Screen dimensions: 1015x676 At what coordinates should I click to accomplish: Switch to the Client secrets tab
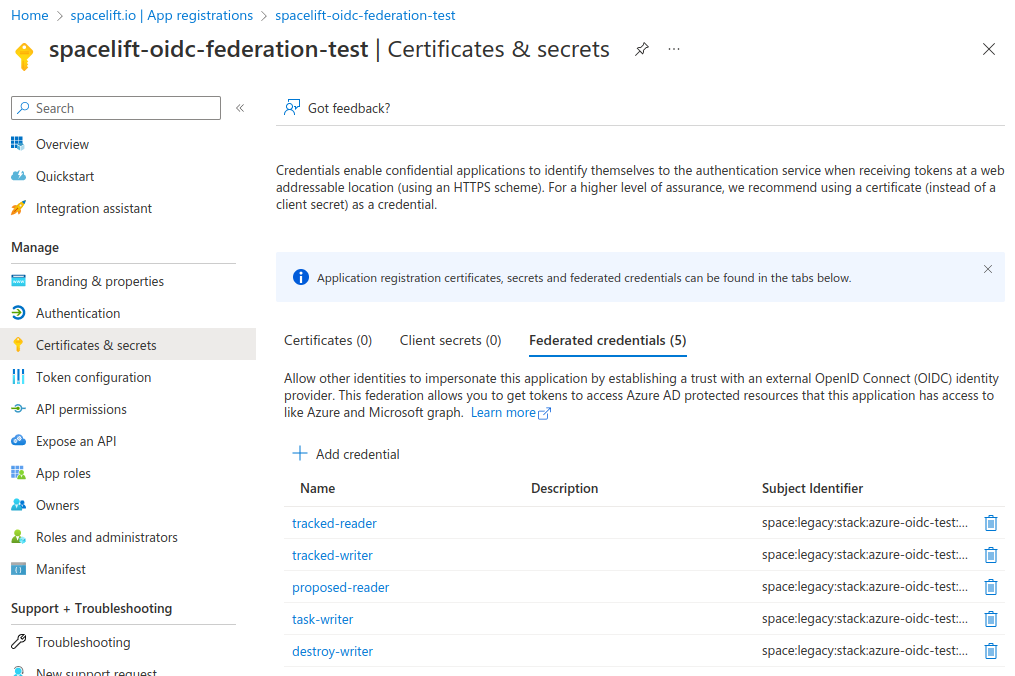(x=450, y=340)
